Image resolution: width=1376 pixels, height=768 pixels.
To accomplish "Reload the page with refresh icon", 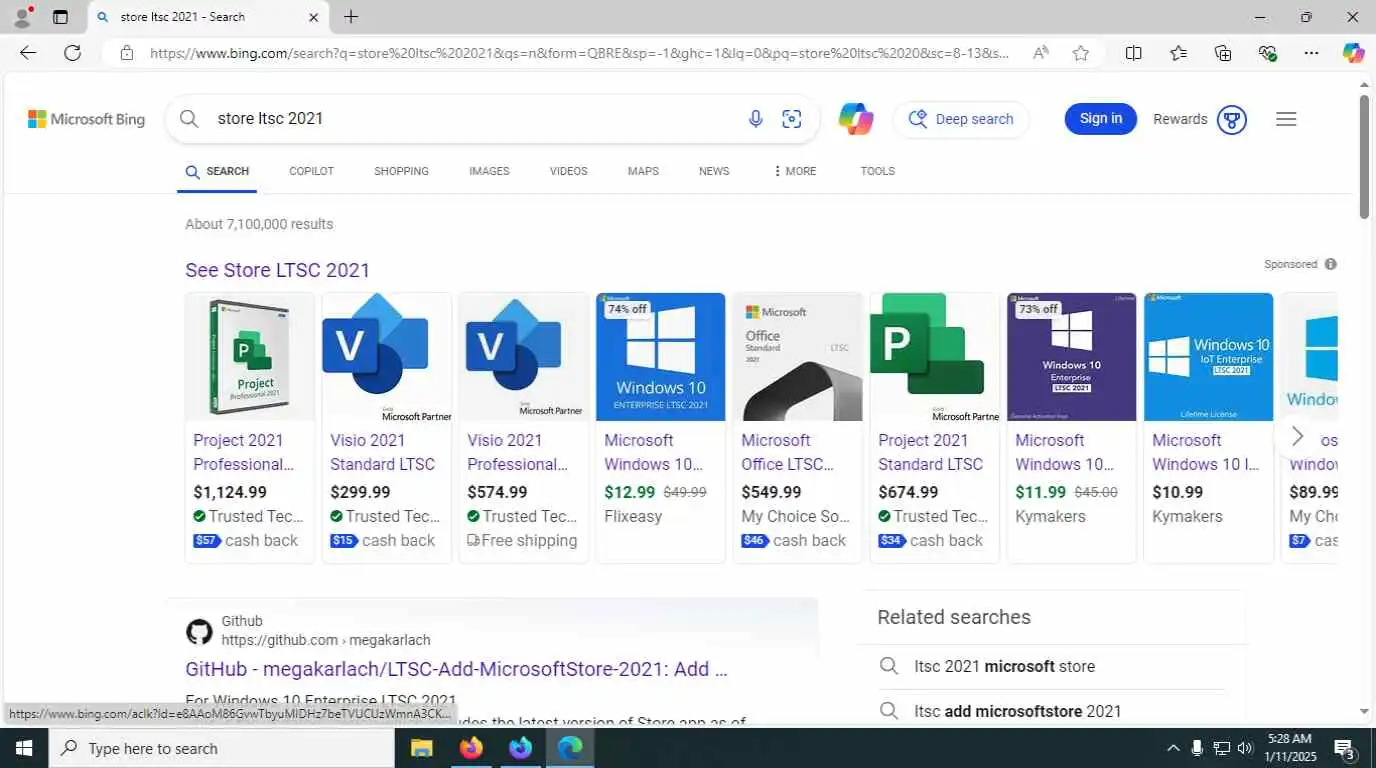I will point(73,53).
